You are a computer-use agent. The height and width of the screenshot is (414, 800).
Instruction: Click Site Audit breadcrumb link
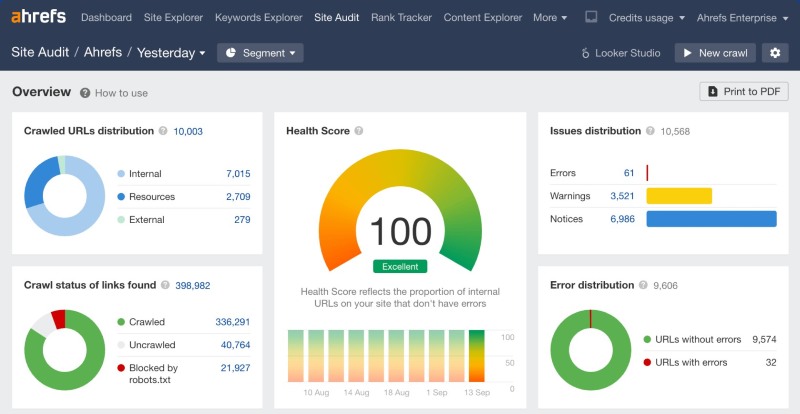(40, 53)
